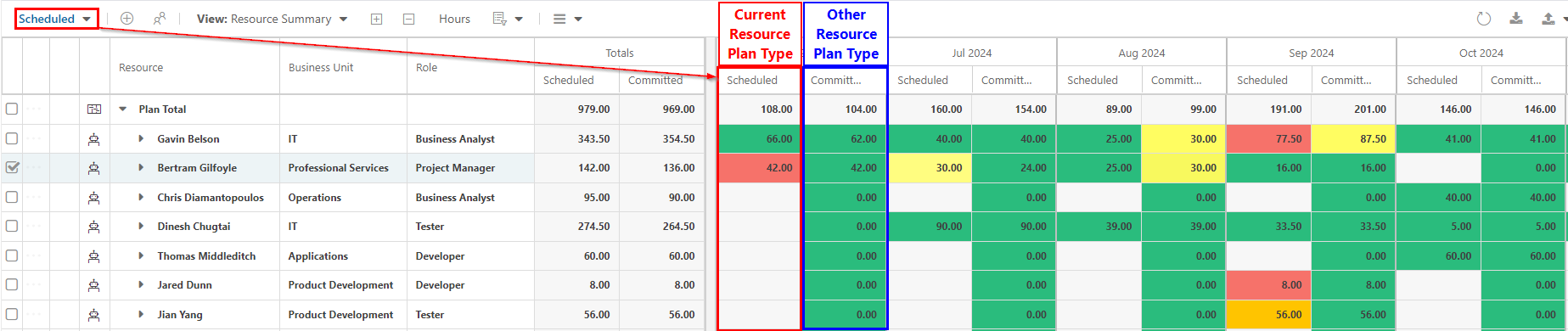This screenshot has height=331, width=1568.
Task: Click the add resource plus-circle icon
Action: point(126,19)
